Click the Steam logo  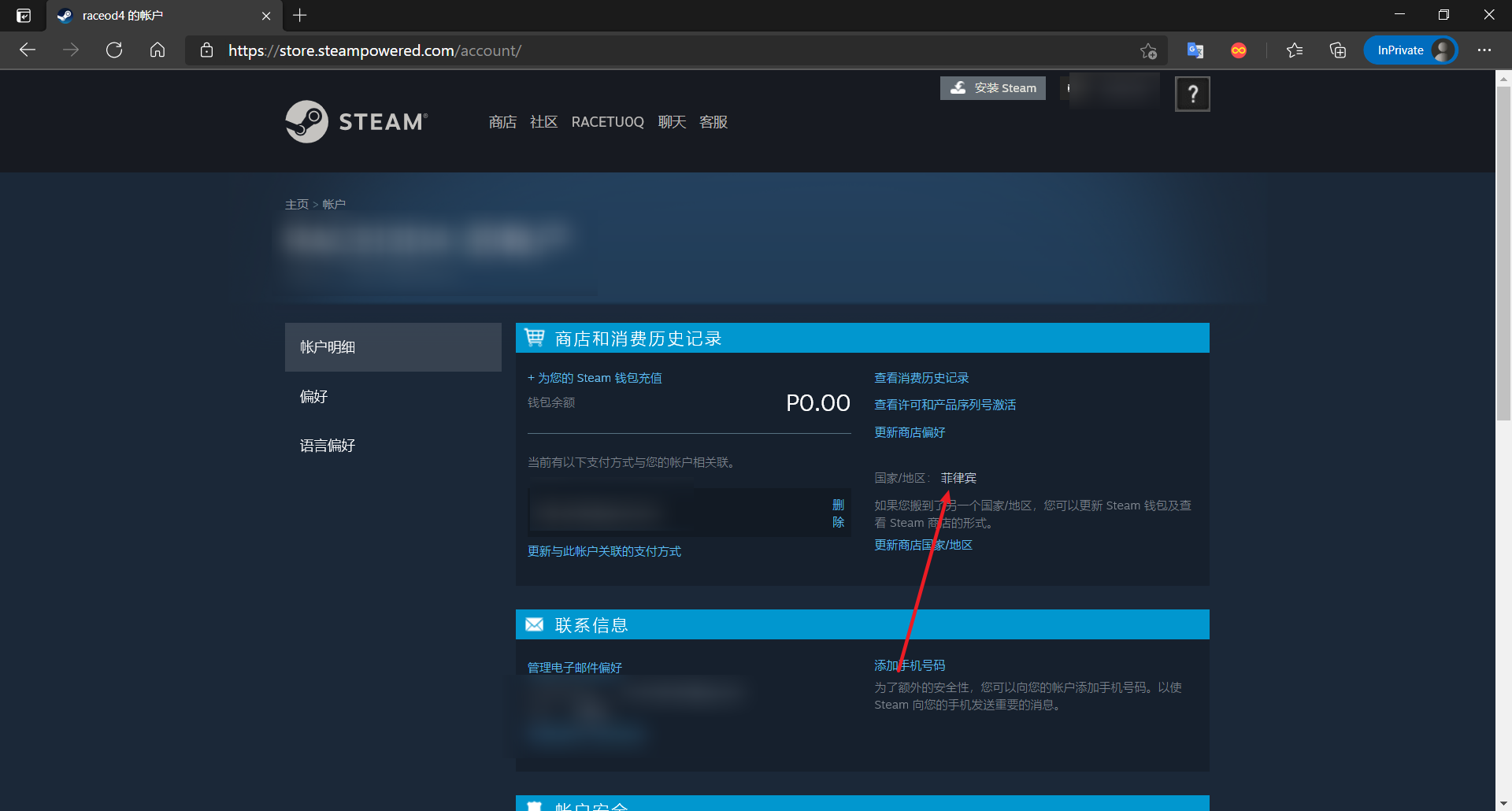pyautogui.click(x=357, y=121)
